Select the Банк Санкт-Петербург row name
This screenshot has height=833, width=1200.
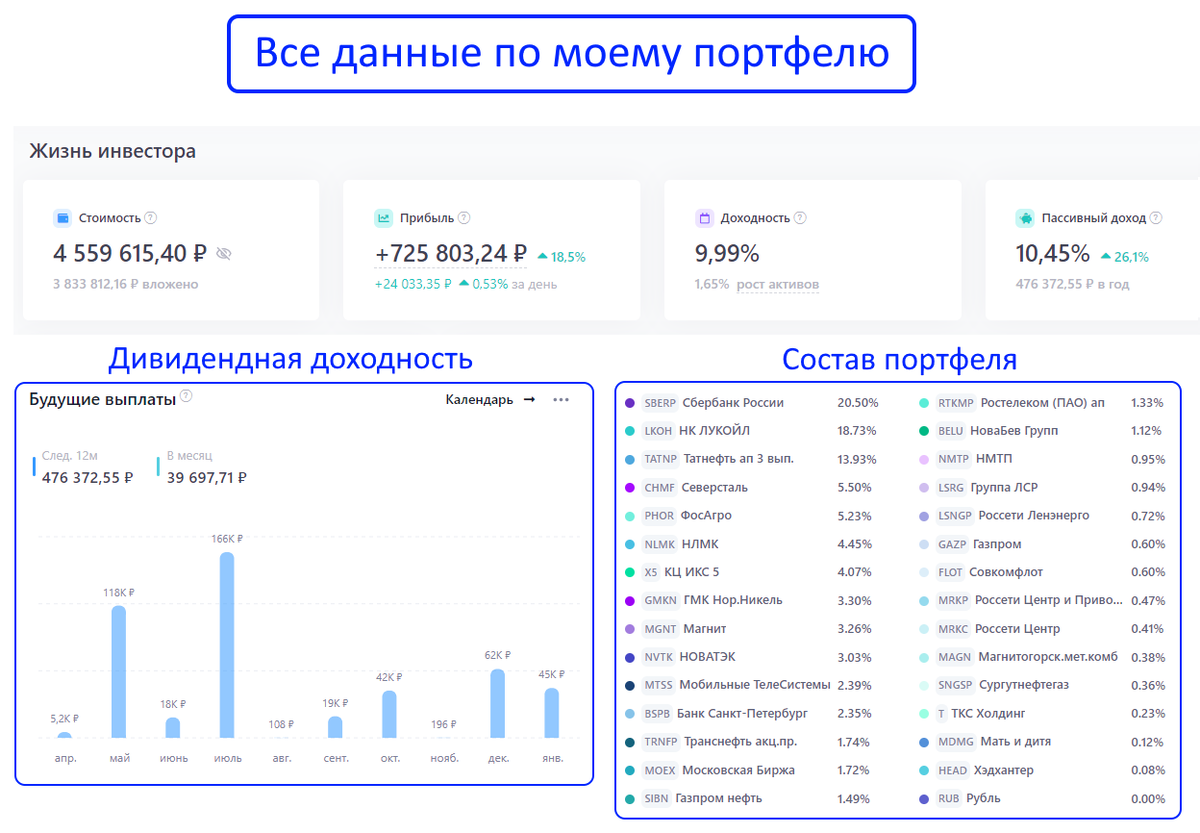click(743, 714)
